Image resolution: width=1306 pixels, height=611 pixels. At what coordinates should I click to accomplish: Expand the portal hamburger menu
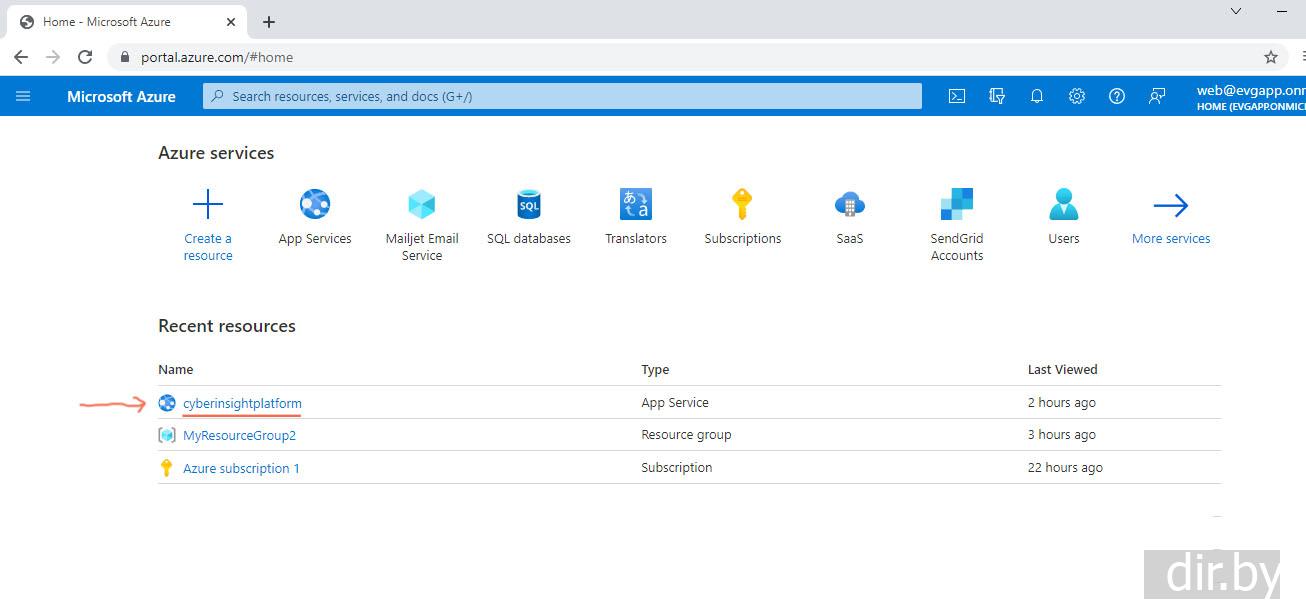click(24, 96)
